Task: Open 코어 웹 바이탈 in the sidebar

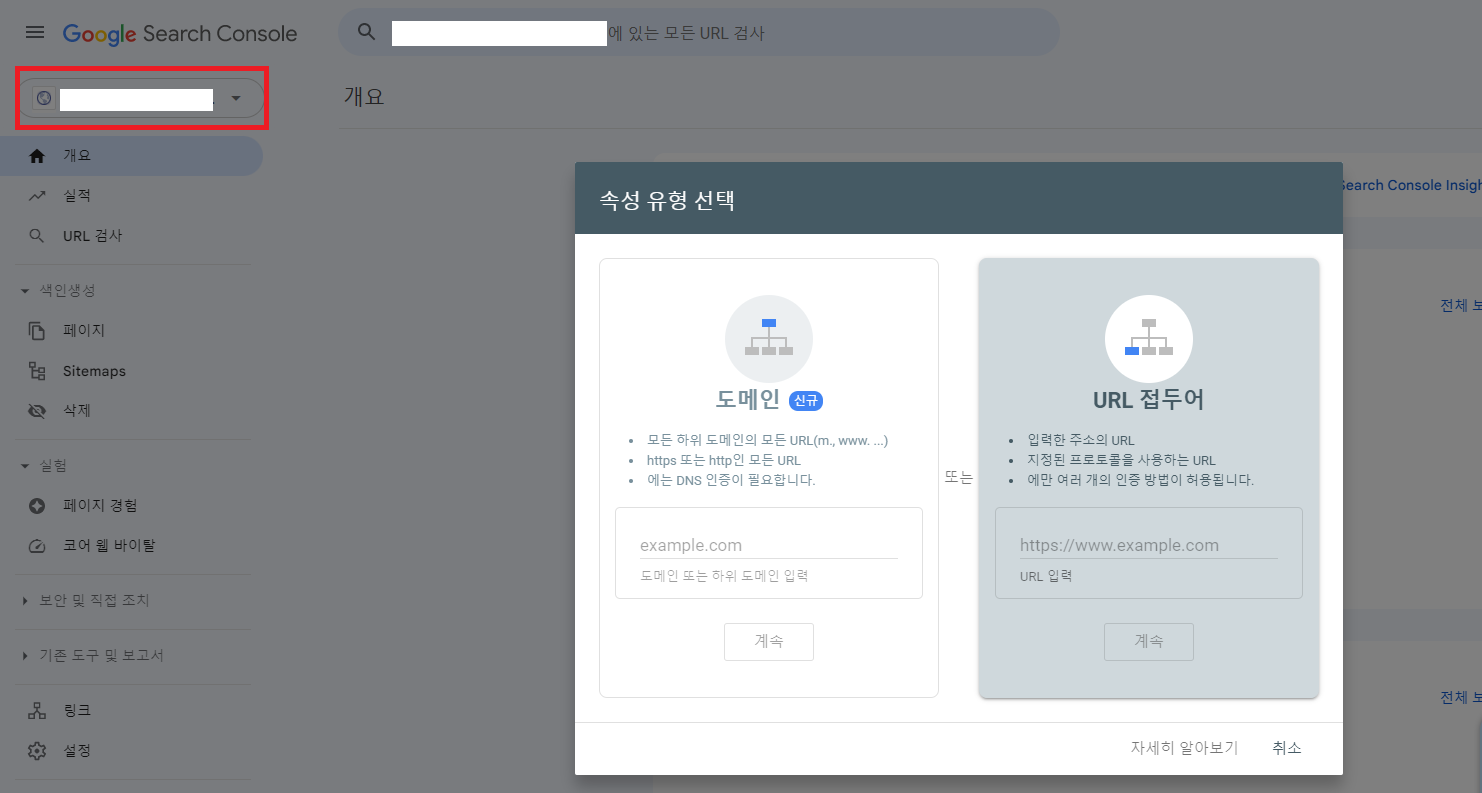Action: (131, 546)
